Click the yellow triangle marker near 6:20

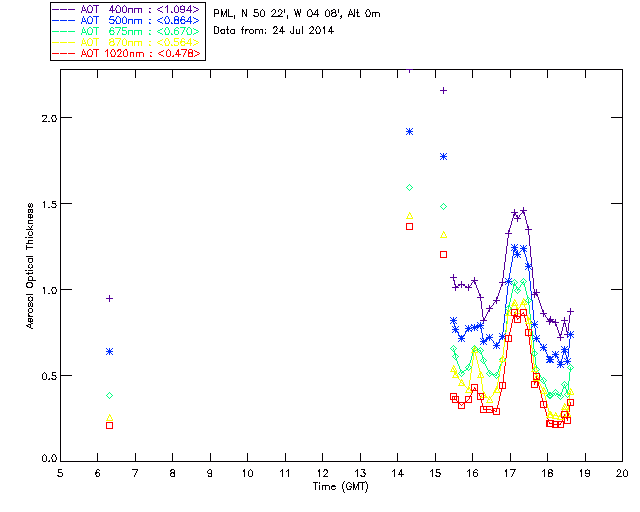(109, 418)
